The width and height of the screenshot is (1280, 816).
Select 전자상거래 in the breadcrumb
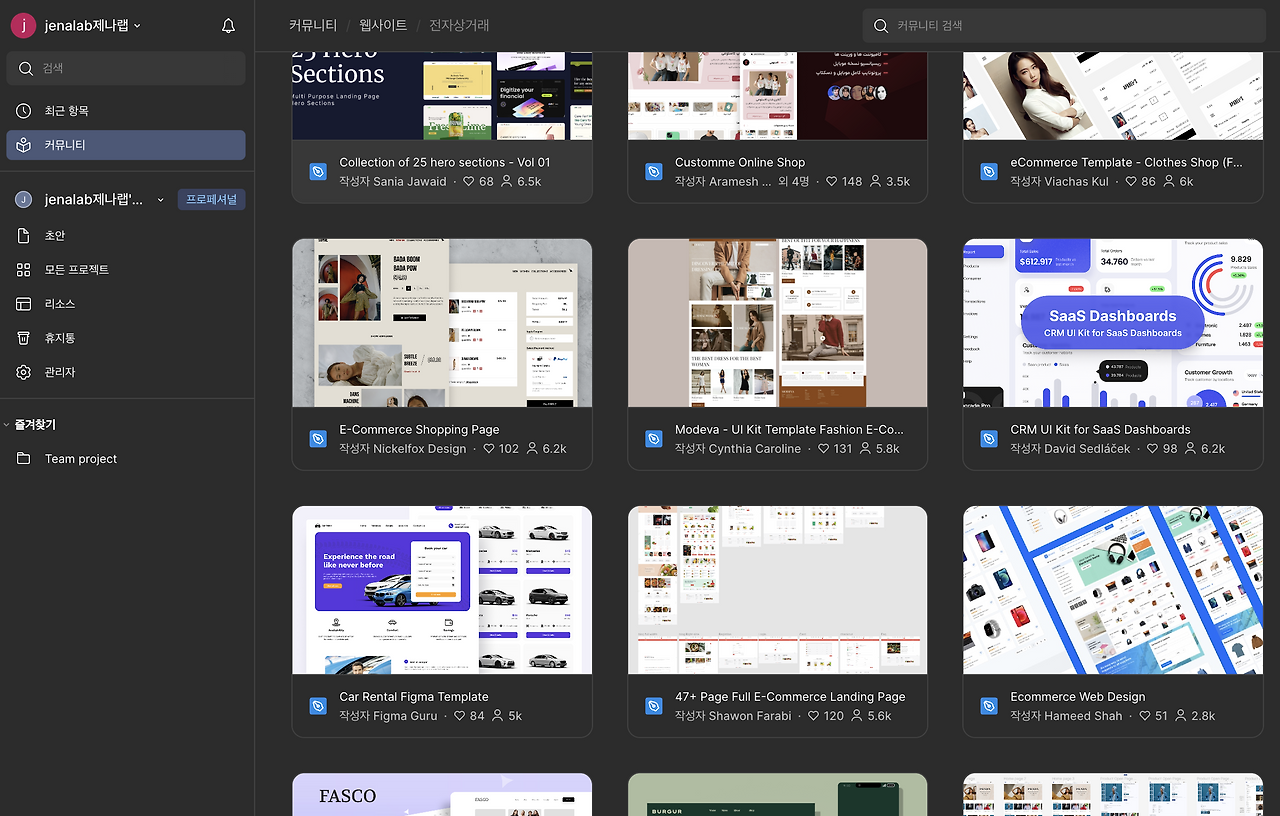459,26
